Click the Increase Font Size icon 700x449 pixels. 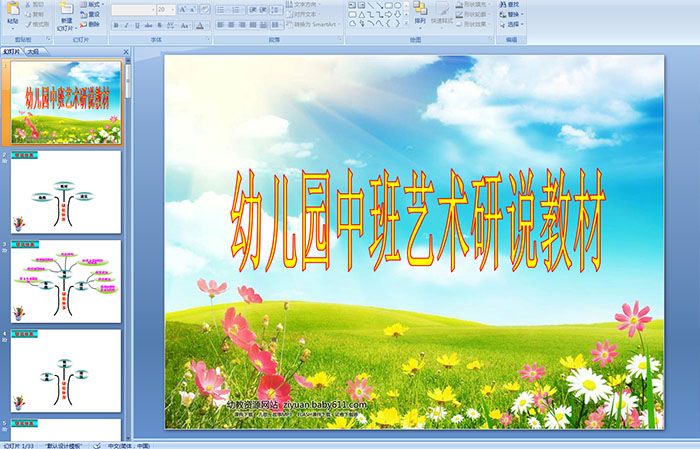183,9
